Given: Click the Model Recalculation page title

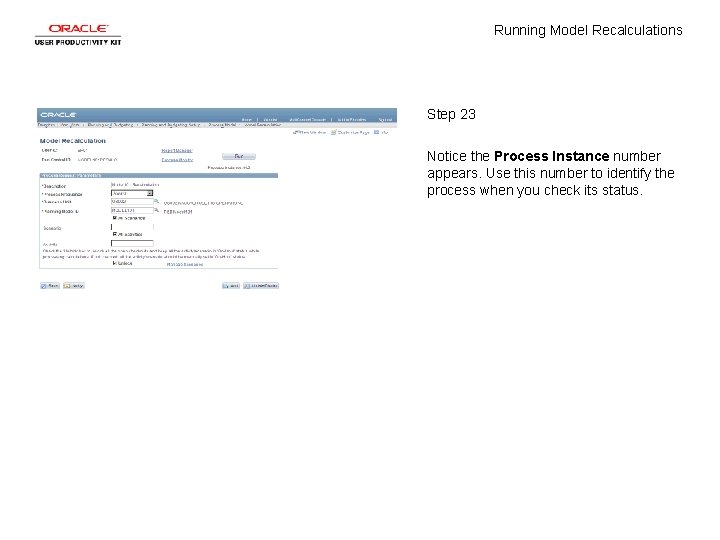Looking at the screenshot, I should tap(73, 141).
